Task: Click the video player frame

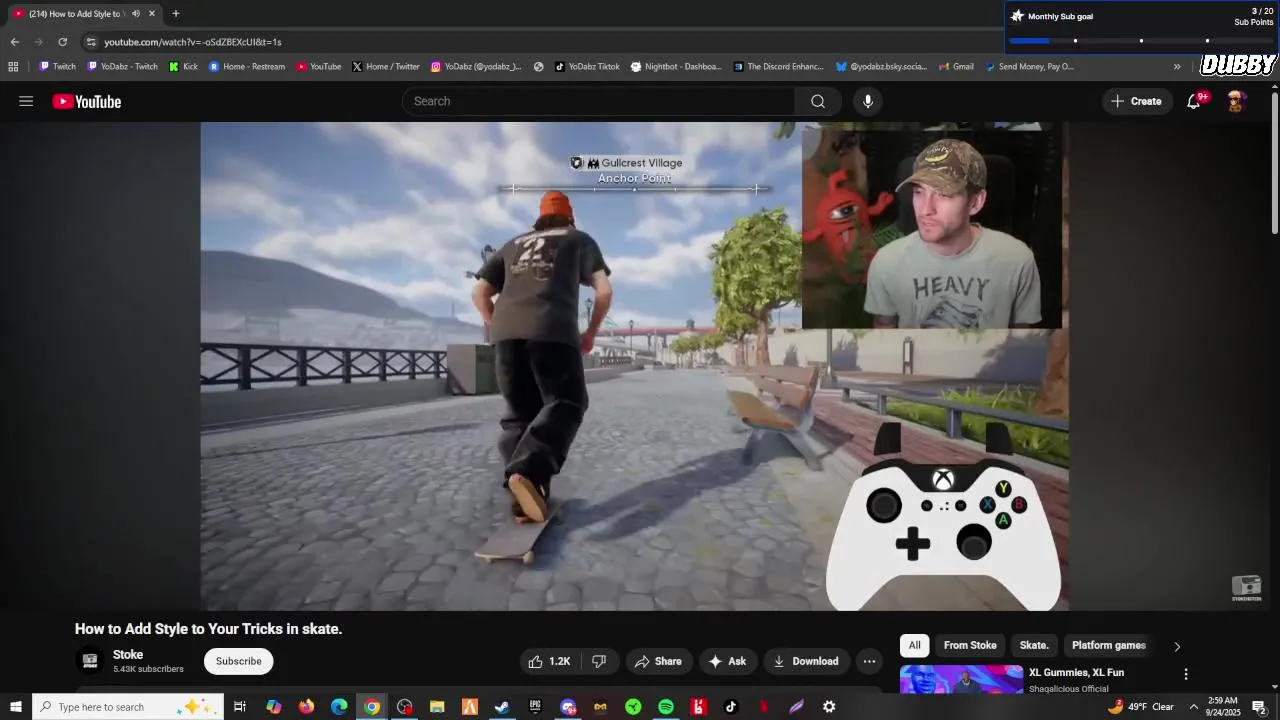Action: point(634,366)
